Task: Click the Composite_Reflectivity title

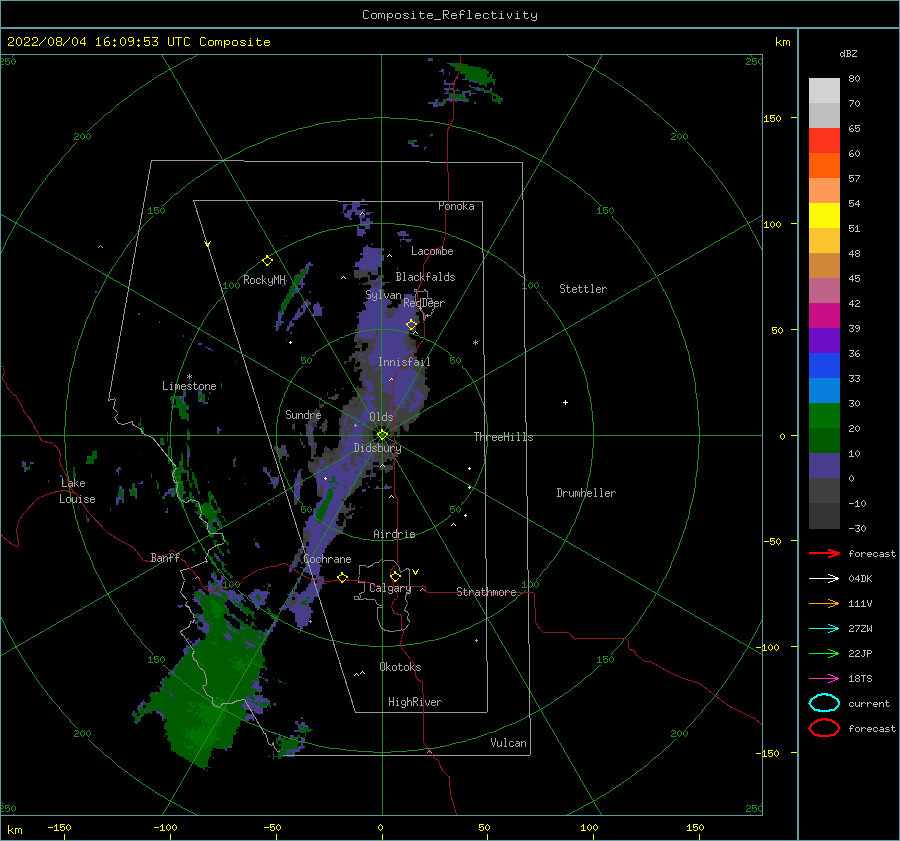Action: pyautogui.click(x=450, y=15)
